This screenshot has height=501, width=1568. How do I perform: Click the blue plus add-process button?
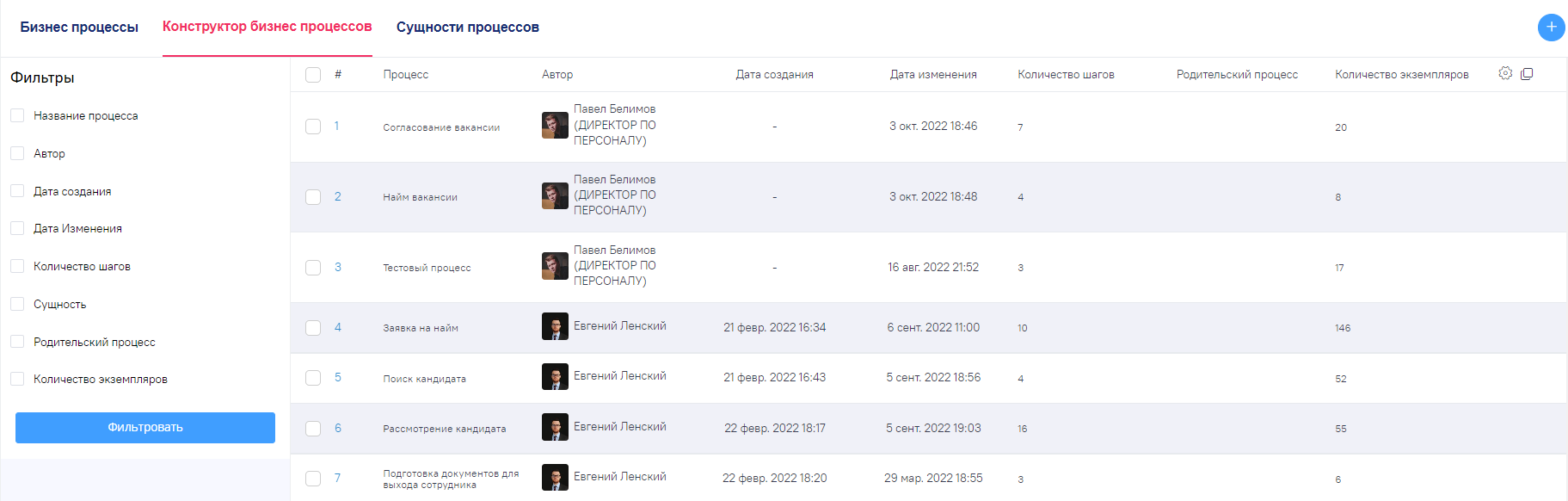(x=1551, y=27)
